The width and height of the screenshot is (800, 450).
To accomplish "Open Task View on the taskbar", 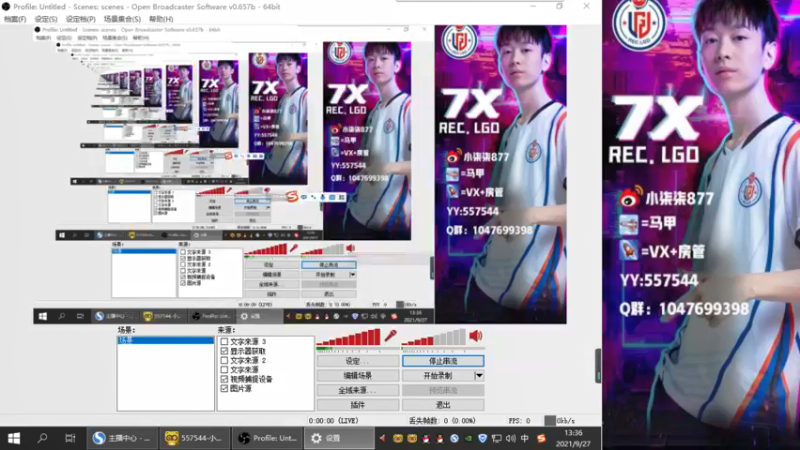I will coord(70,438).
